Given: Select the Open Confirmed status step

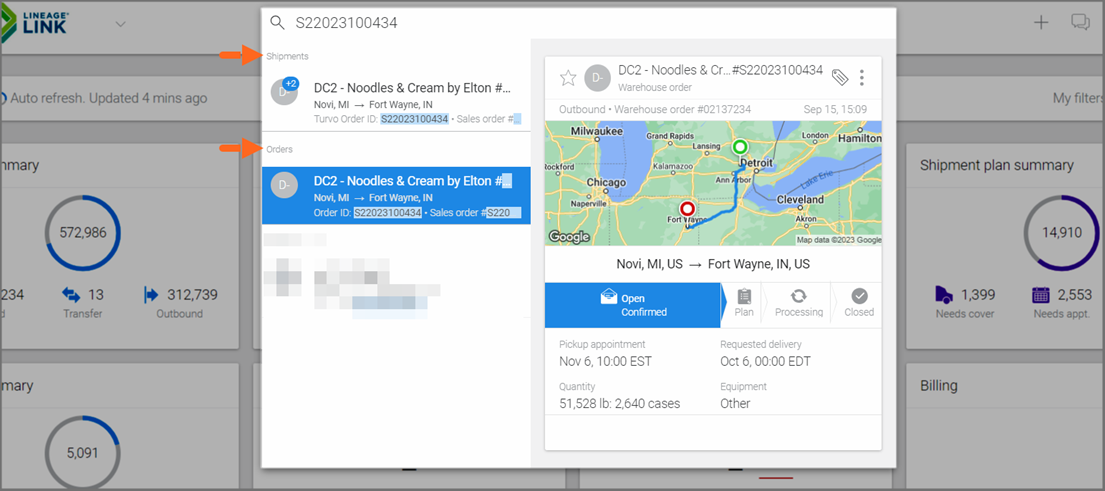Looking at the screenshot, I should click(x=633, y=305).
